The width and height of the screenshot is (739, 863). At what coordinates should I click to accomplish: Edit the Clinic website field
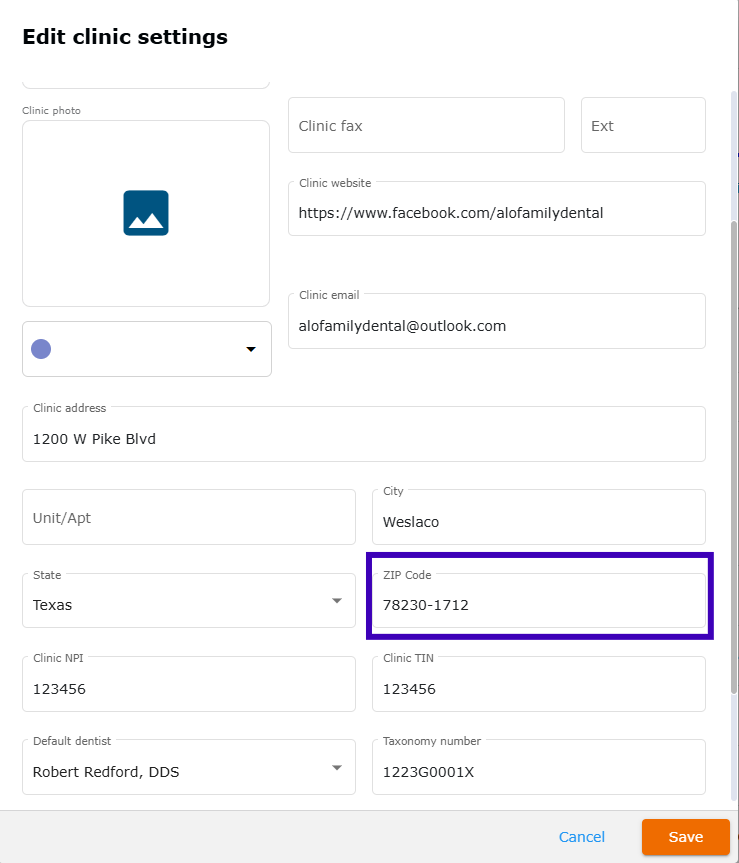(497, 209)
